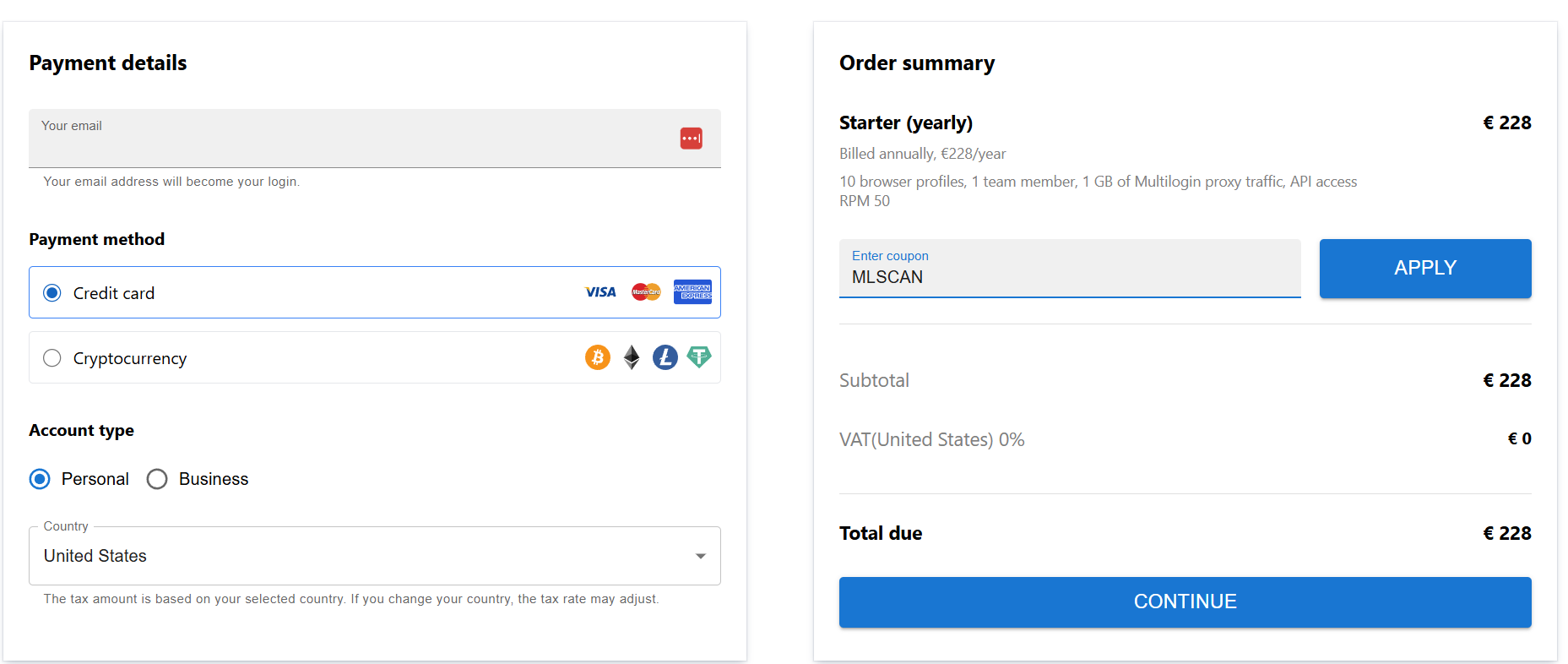Click the Cryptocurrency option row label
This screenshot has height=664, width=1568.
[x=130, y=358]
